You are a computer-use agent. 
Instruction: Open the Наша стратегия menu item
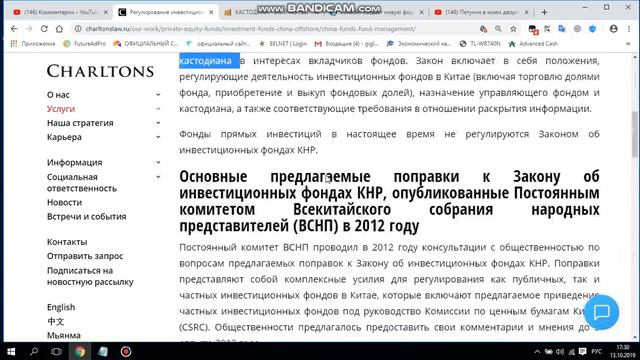[80, 123]
